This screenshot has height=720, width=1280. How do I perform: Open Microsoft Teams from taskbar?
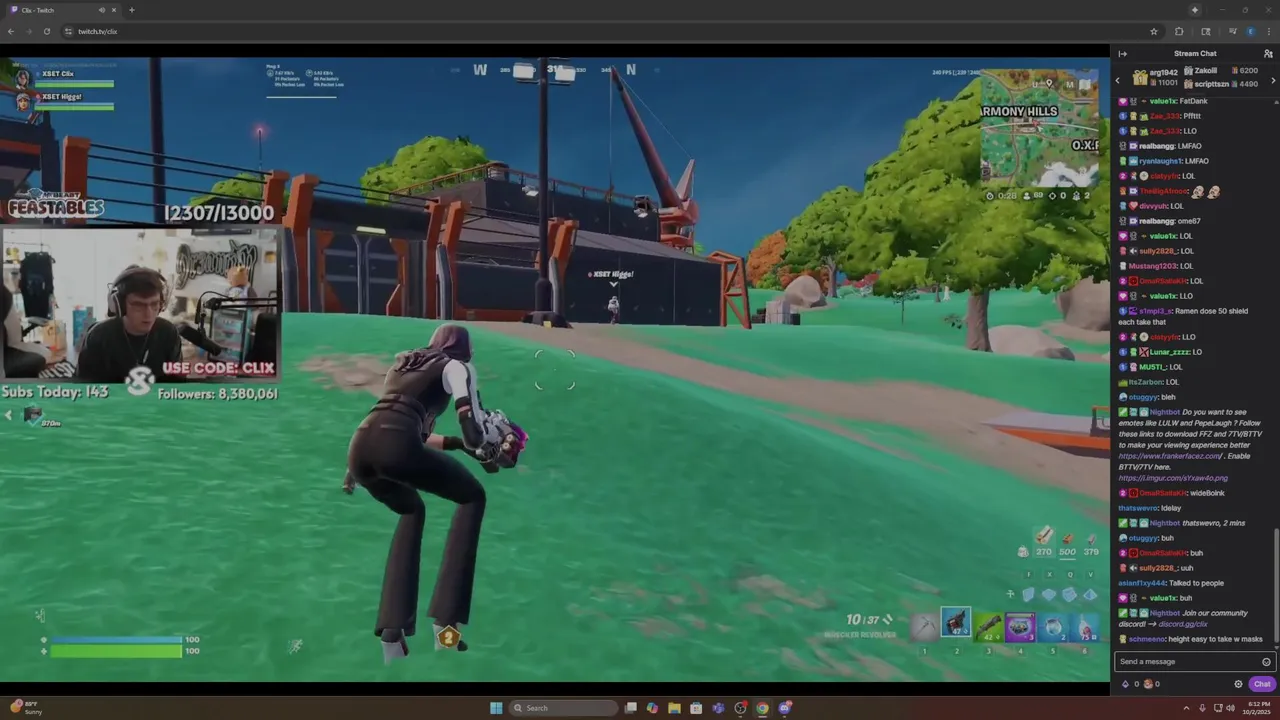click(718, 708)
